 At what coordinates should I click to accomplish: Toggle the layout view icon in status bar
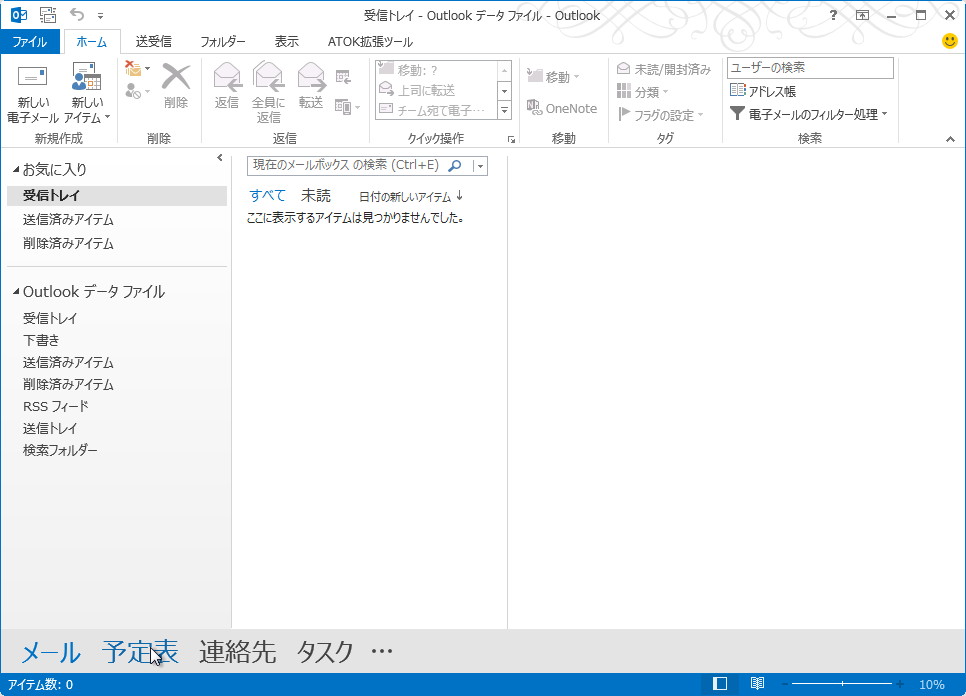(719, 683)
